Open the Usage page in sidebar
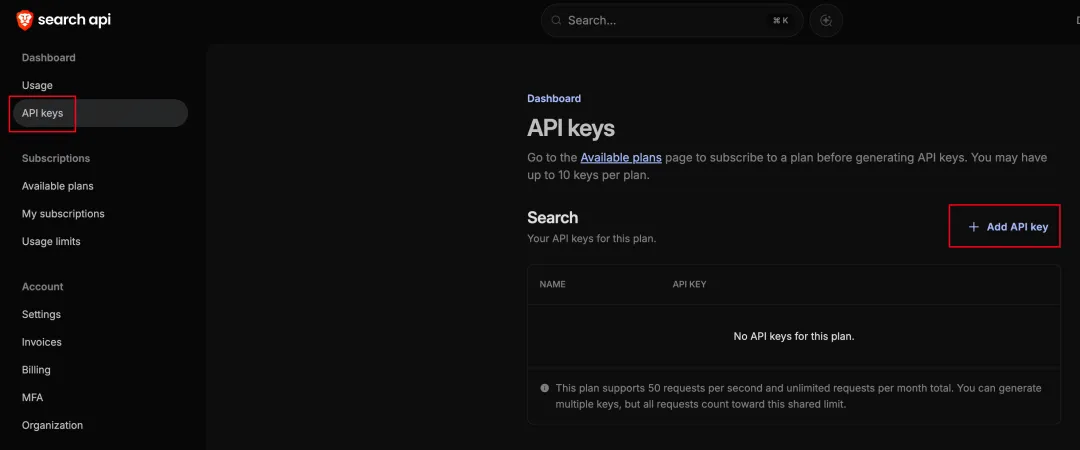 (37, 85)
